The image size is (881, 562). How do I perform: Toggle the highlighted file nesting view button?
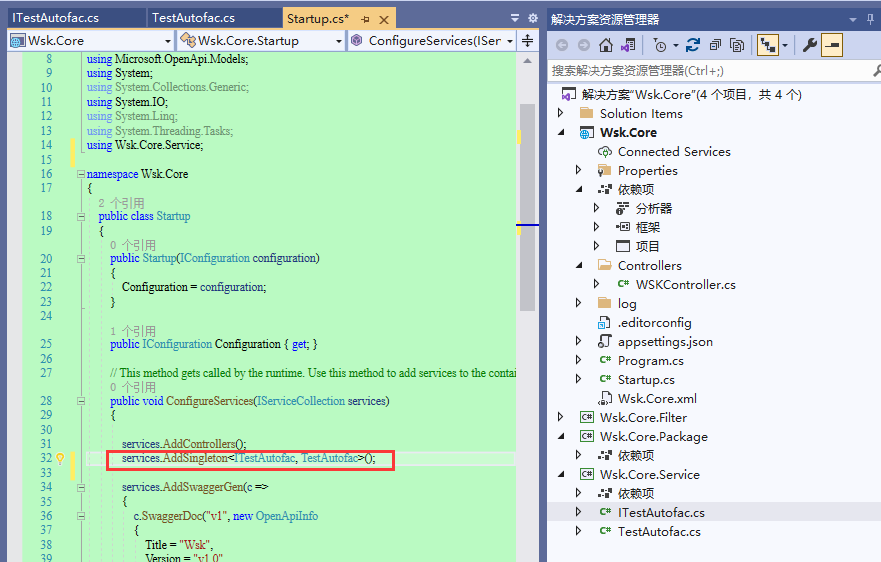pos(768,45)
